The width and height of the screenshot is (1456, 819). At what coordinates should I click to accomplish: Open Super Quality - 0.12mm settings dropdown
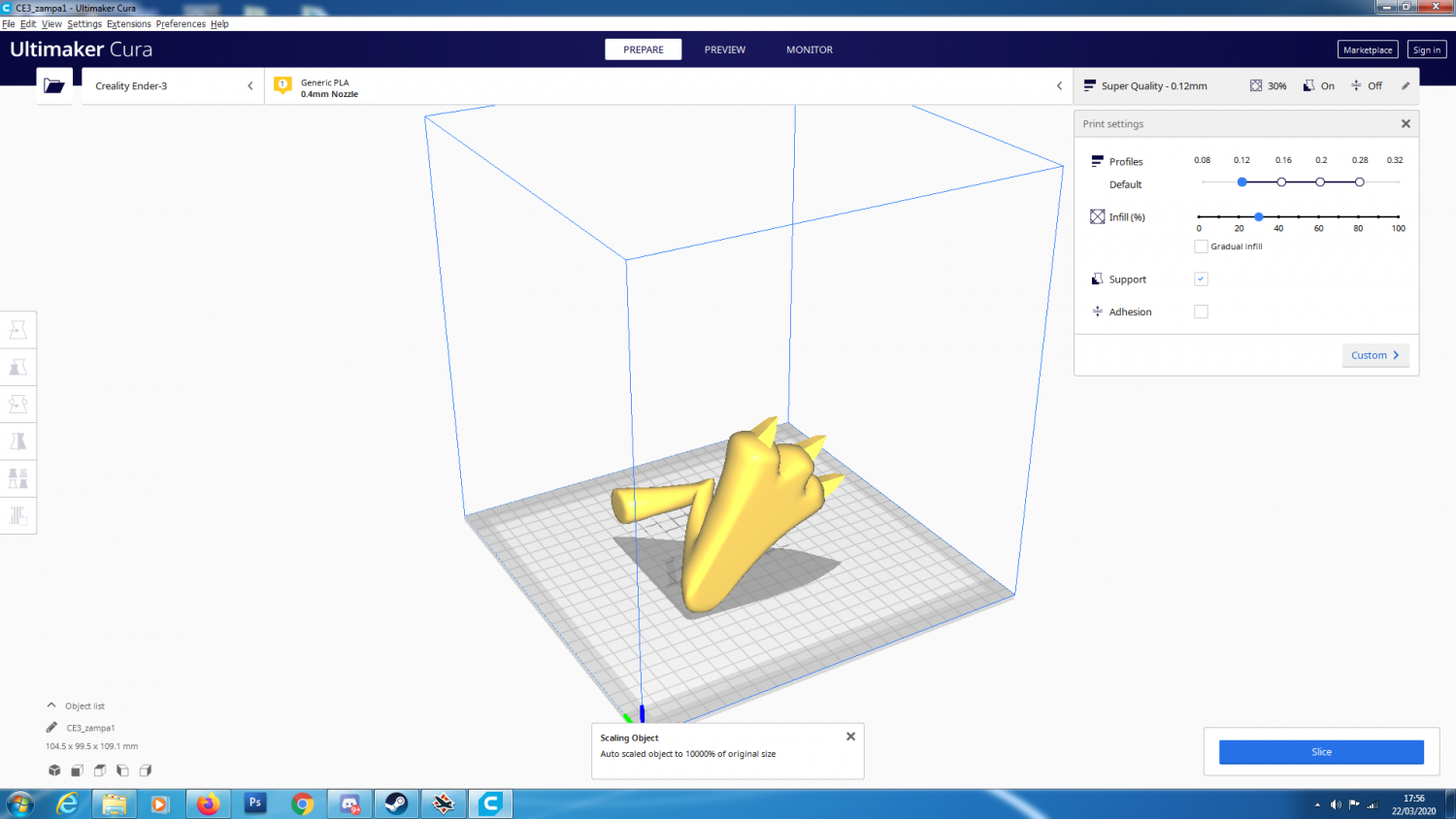click(1246, 86)
